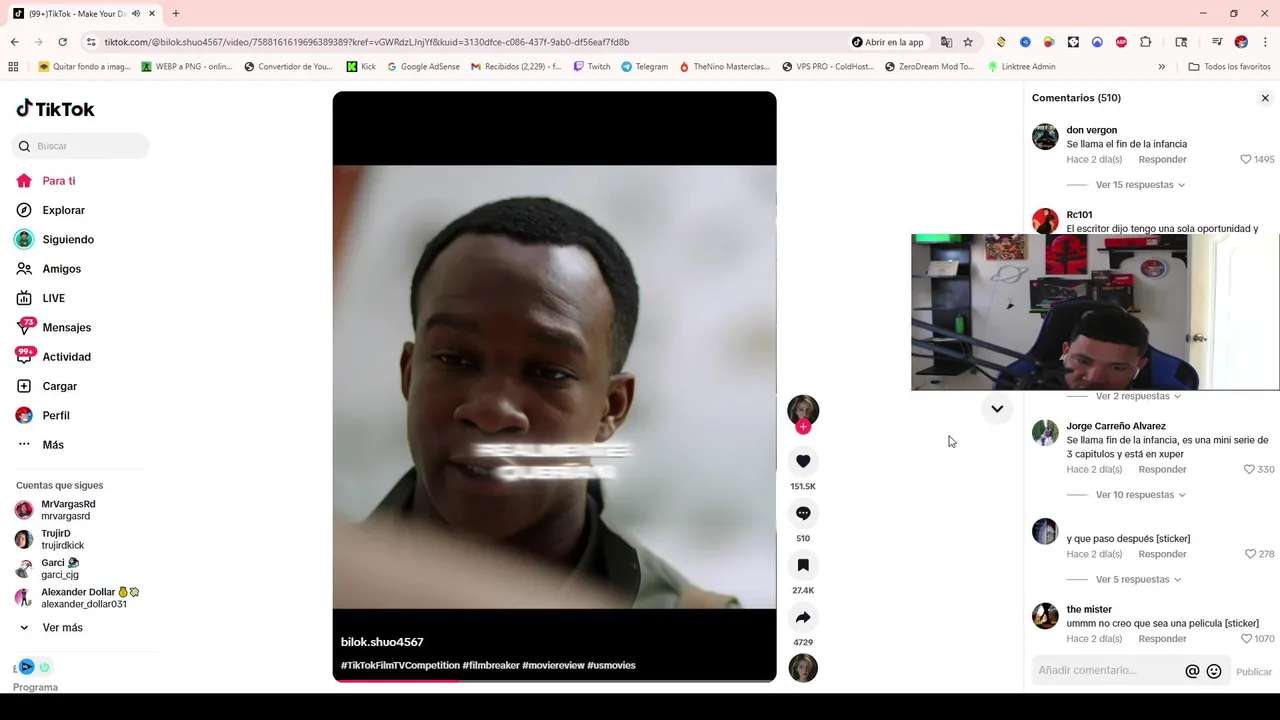Viewport: 1280px width, 720px height.
Task: Share video with arrow icon
Action: [803, 617]
